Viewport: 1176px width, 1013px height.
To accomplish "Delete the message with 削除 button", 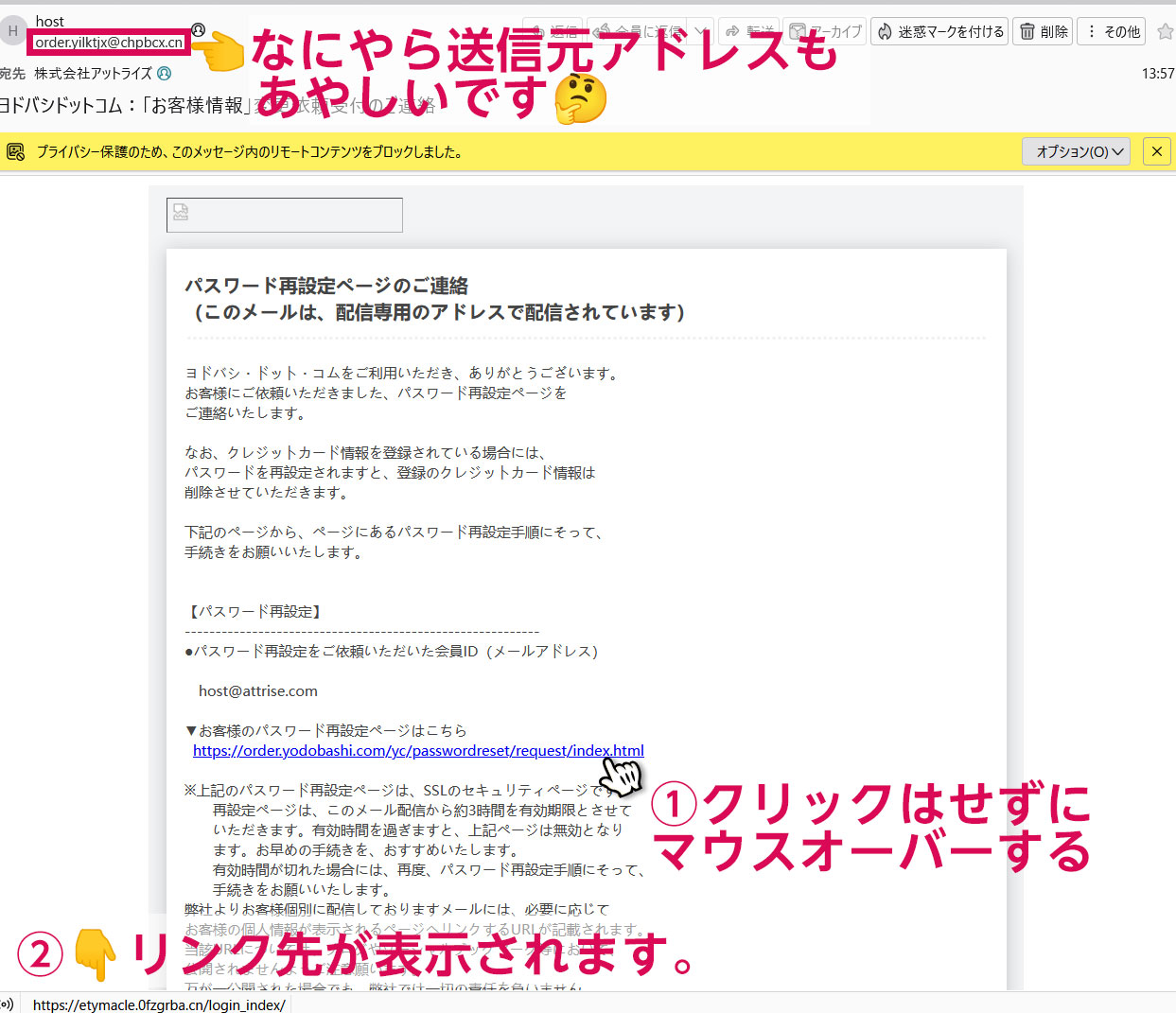I will [1044, 31].
